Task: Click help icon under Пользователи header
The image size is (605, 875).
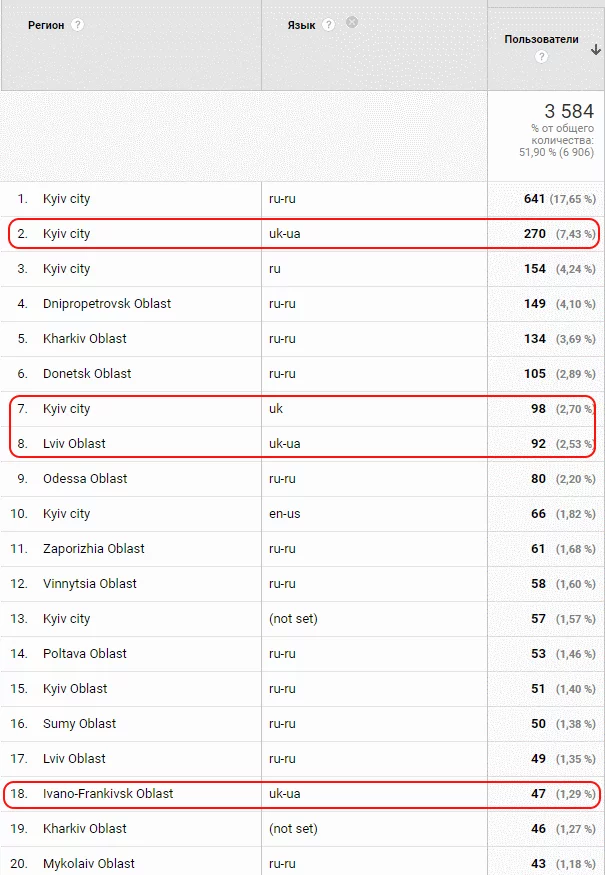Action: tap(541, 57)
